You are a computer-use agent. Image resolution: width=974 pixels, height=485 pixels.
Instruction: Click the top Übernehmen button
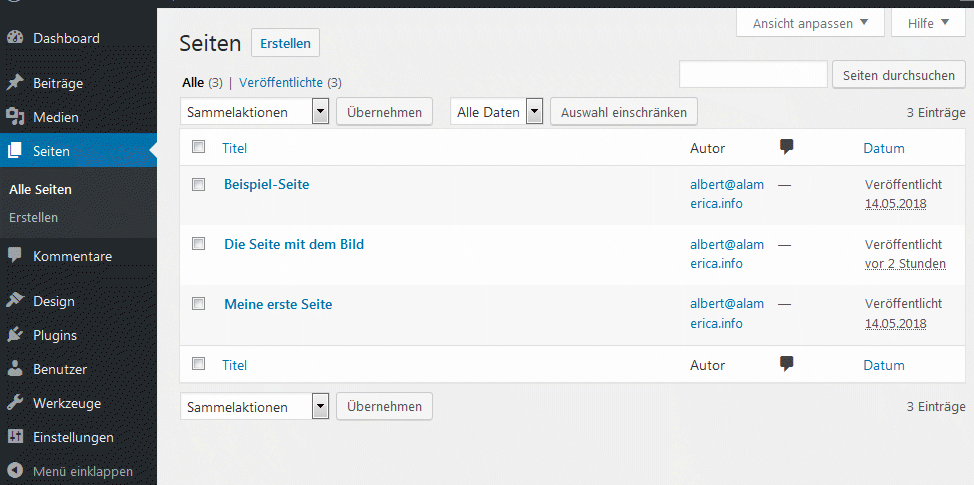tap(385, 112)
